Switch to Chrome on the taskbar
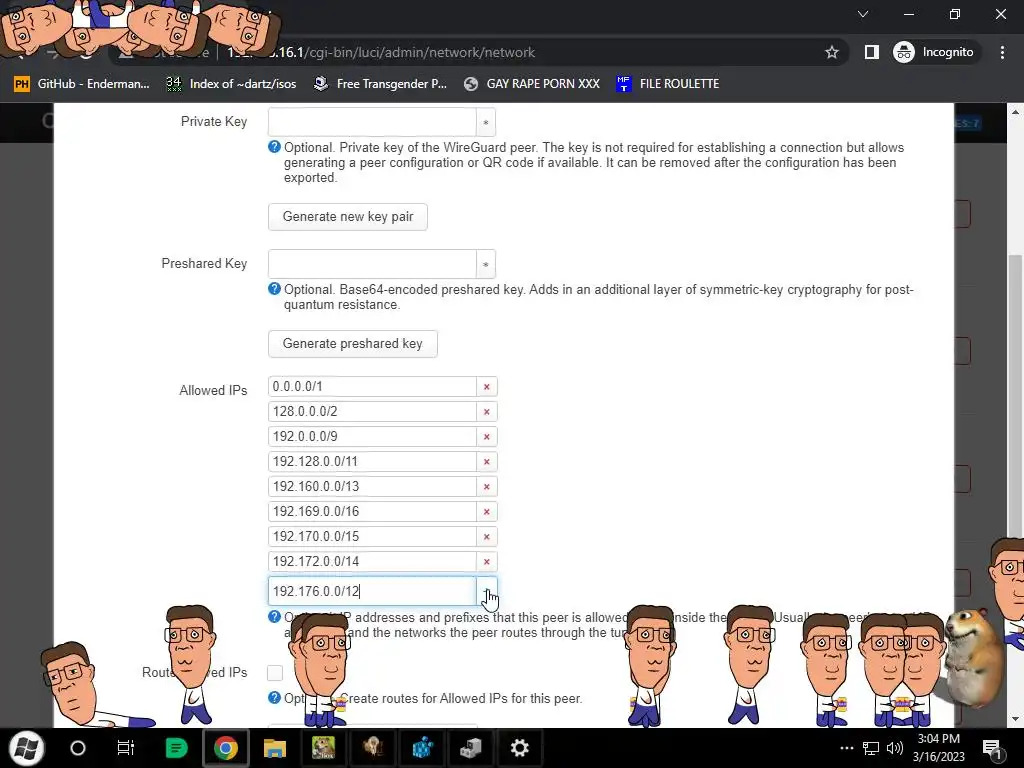 click(225, 748)
